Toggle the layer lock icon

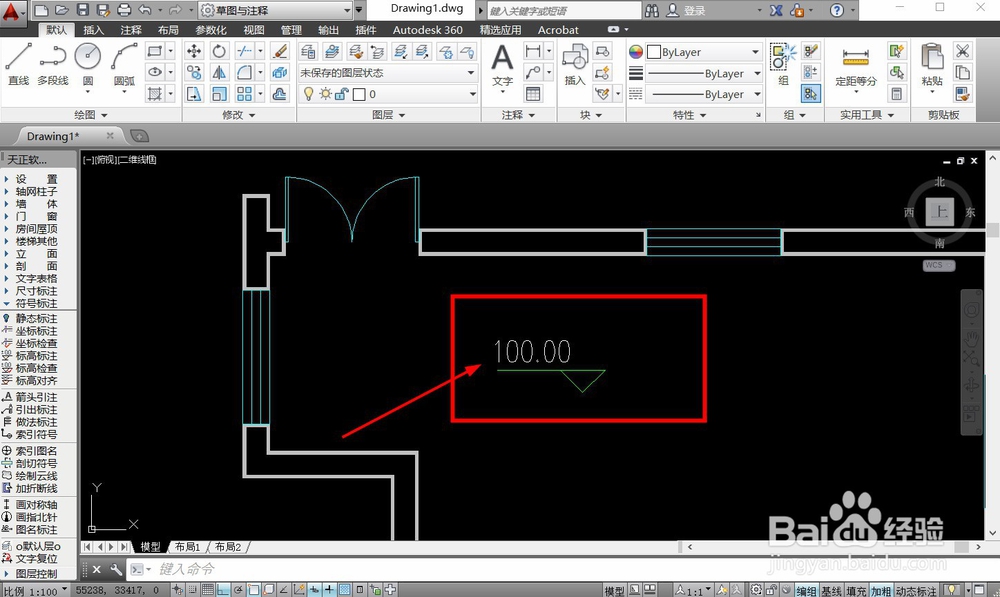point(341,94)
